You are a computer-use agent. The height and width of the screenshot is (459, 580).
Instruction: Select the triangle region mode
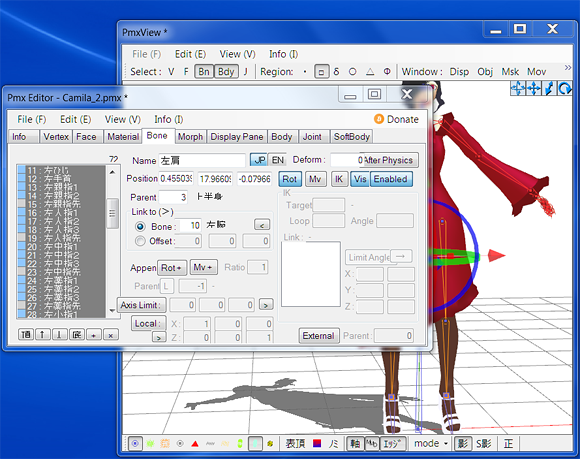pos(370,72)
